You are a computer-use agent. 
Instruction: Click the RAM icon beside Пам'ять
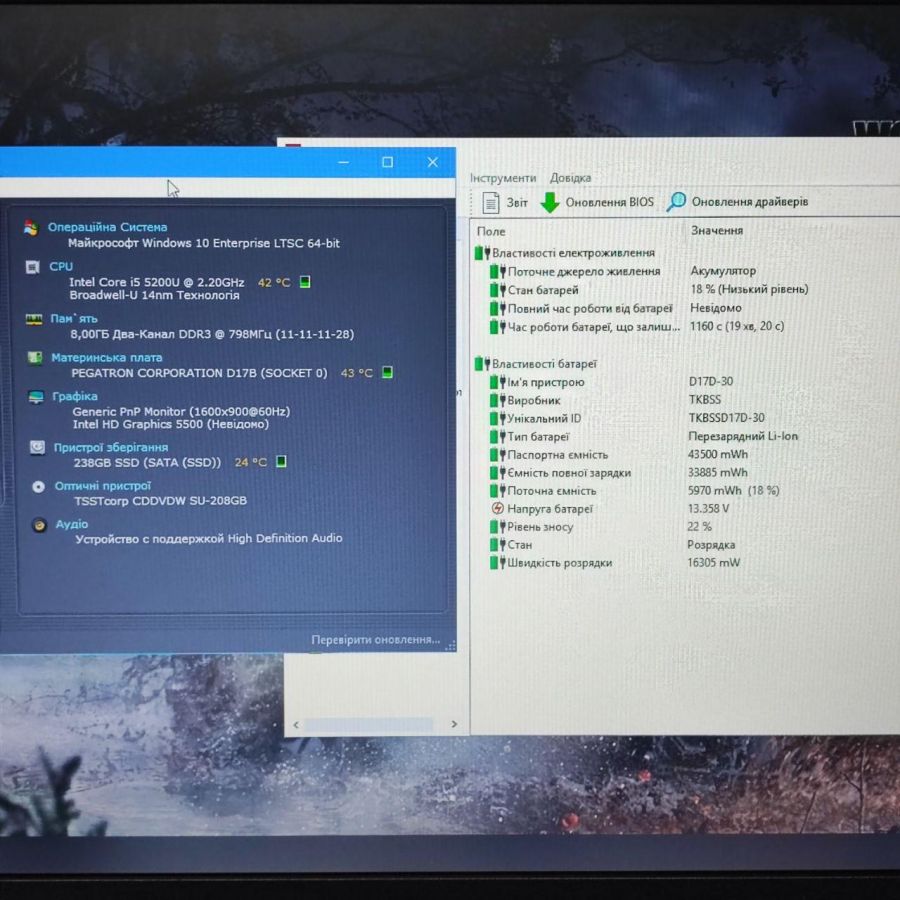34,319
